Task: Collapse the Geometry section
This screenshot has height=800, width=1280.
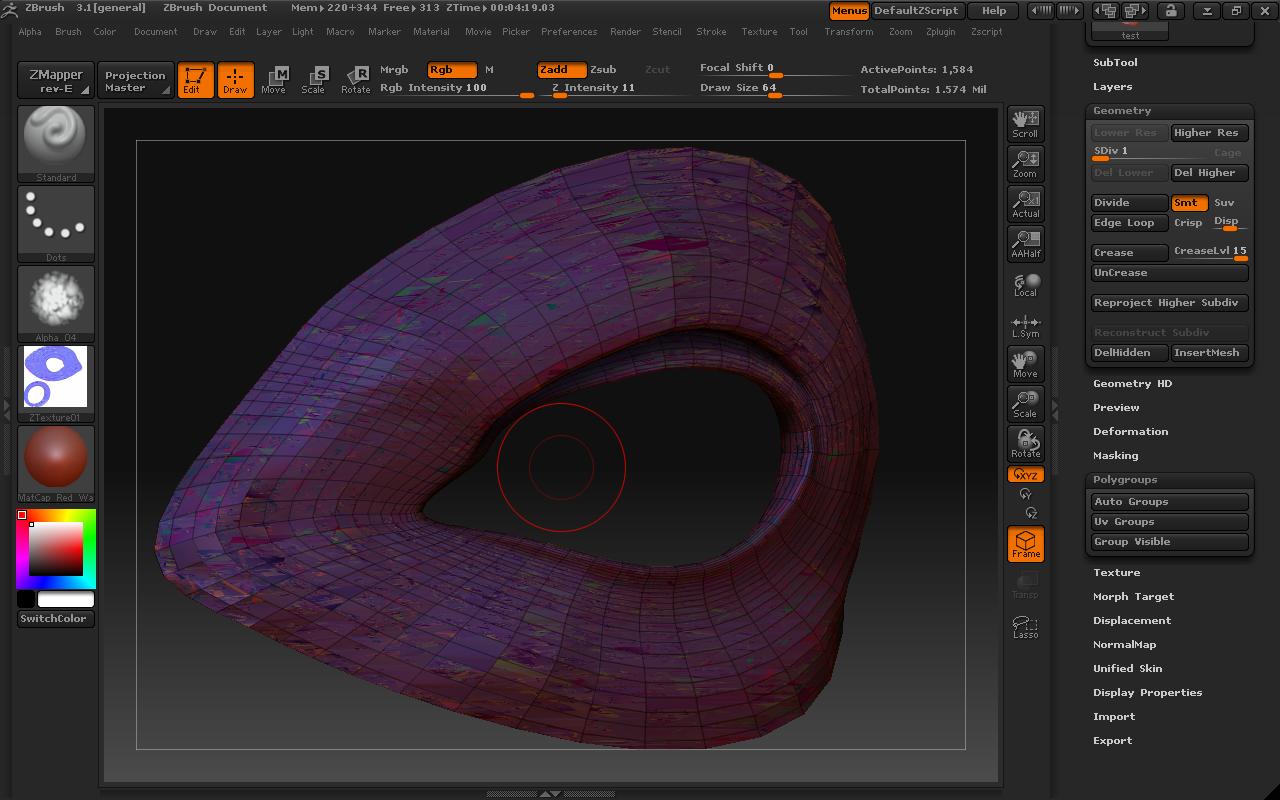Action: coord(1122,110)
